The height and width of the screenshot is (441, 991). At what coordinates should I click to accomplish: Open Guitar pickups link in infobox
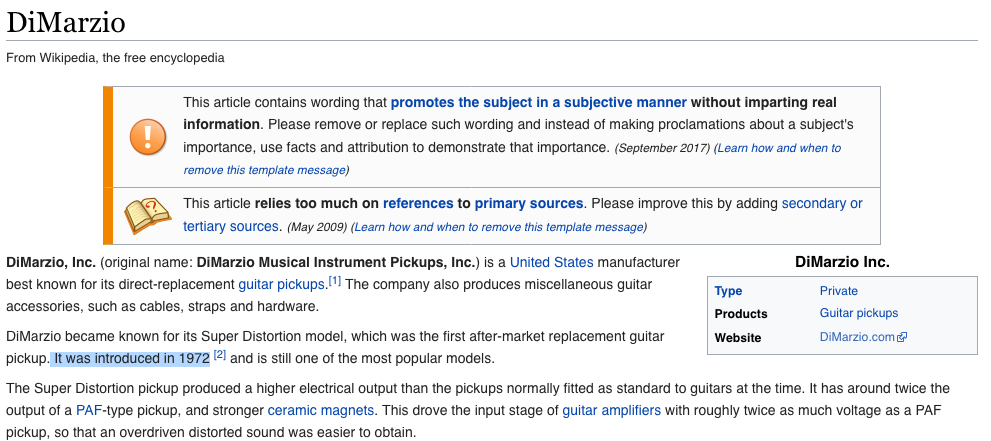click(x=858, y=313)
